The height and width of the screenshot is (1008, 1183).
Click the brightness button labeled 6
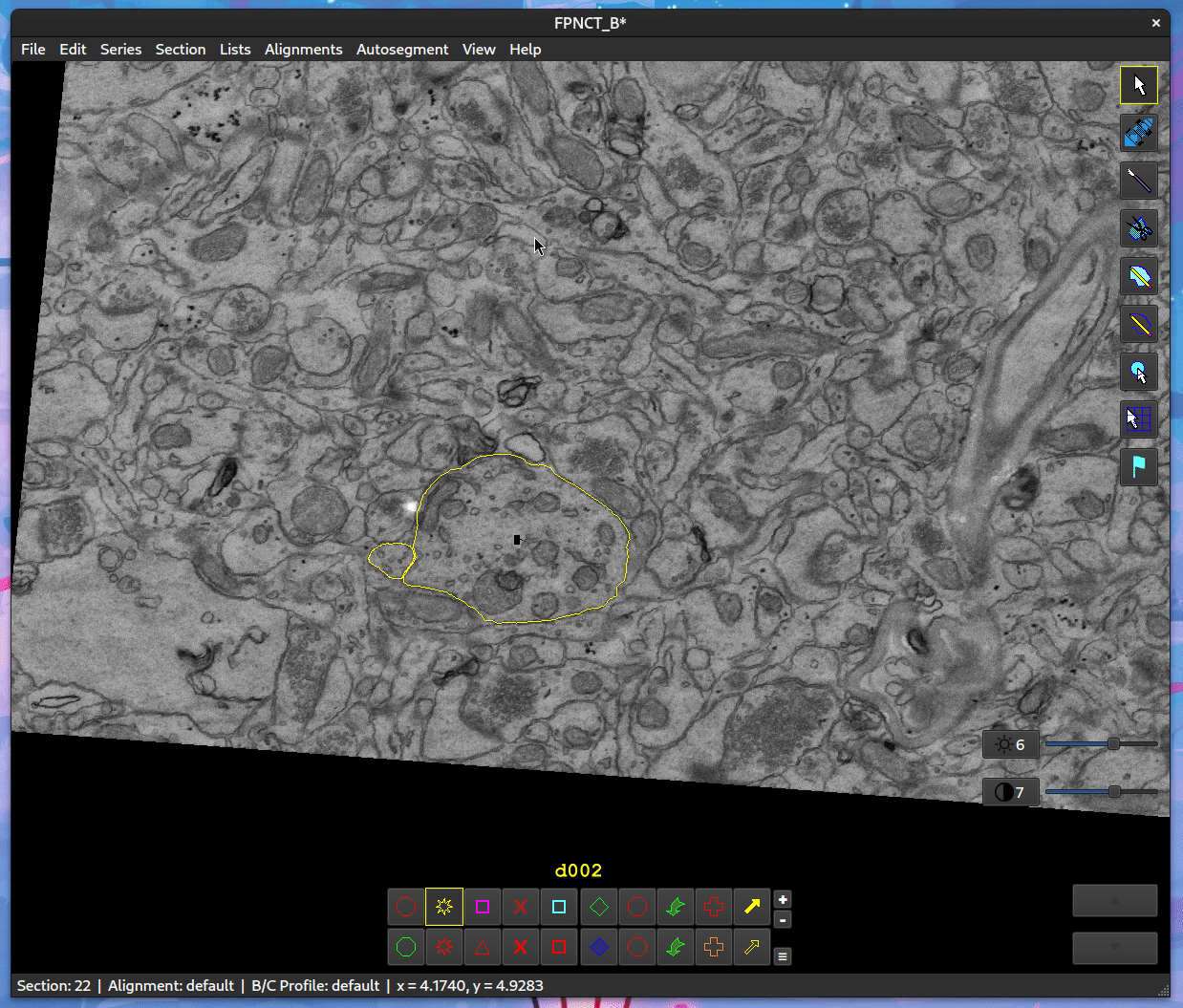point(1010,744)
